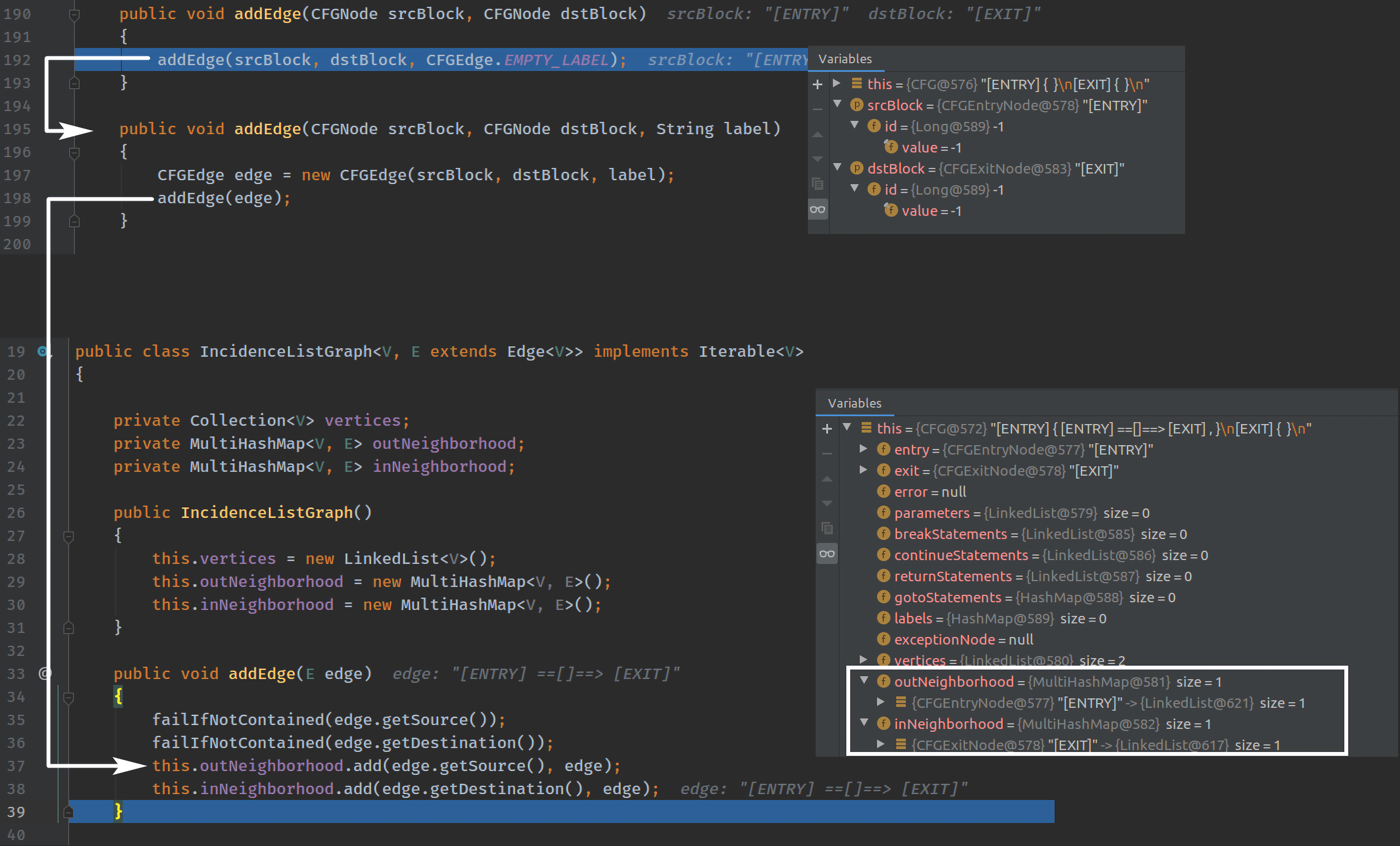
Task: Click IncidenceListGraph class name on line 19
Action: click(x=286, y=352)
